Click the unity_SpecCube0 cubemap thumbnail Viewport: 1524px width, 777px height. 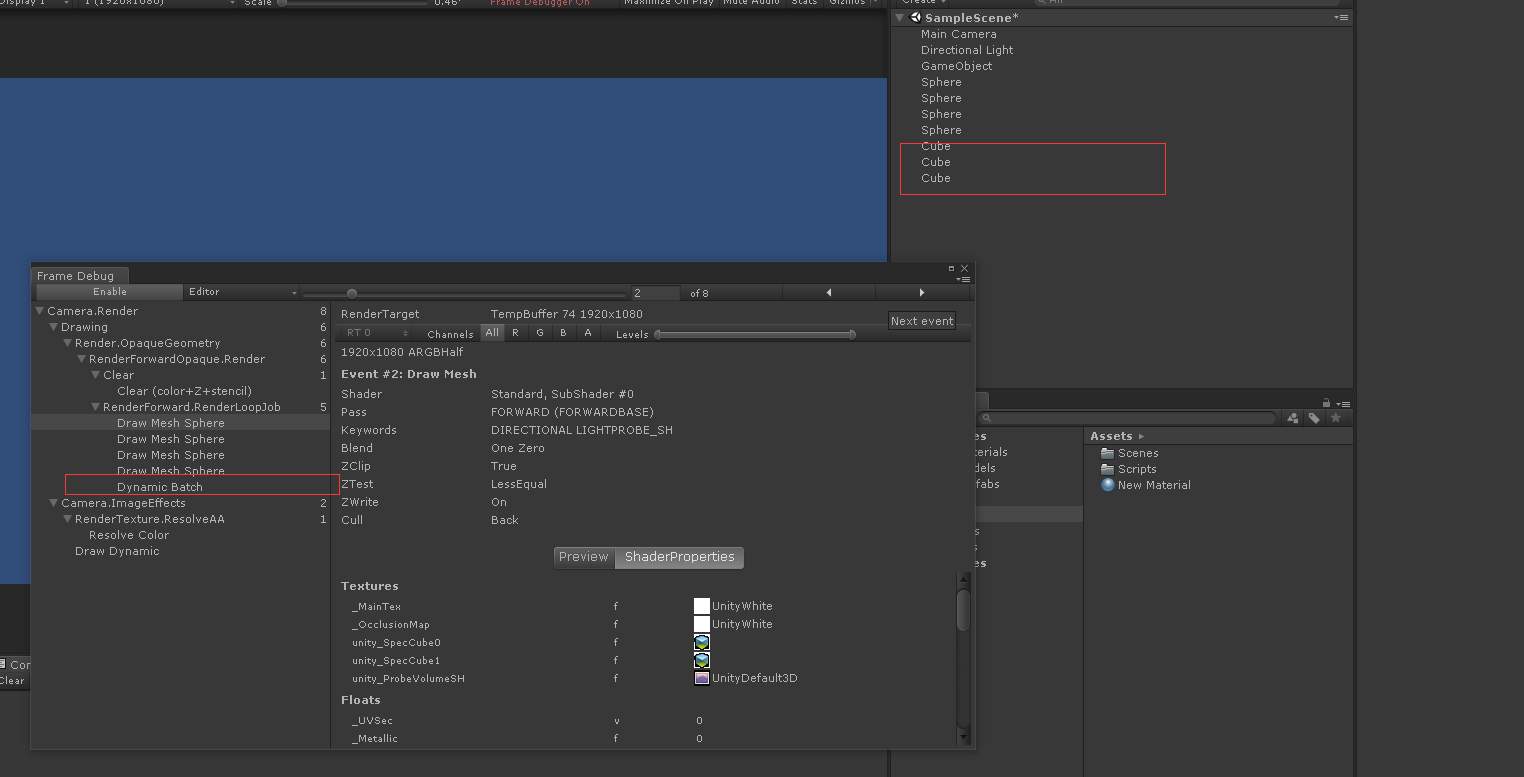point(702,642)
